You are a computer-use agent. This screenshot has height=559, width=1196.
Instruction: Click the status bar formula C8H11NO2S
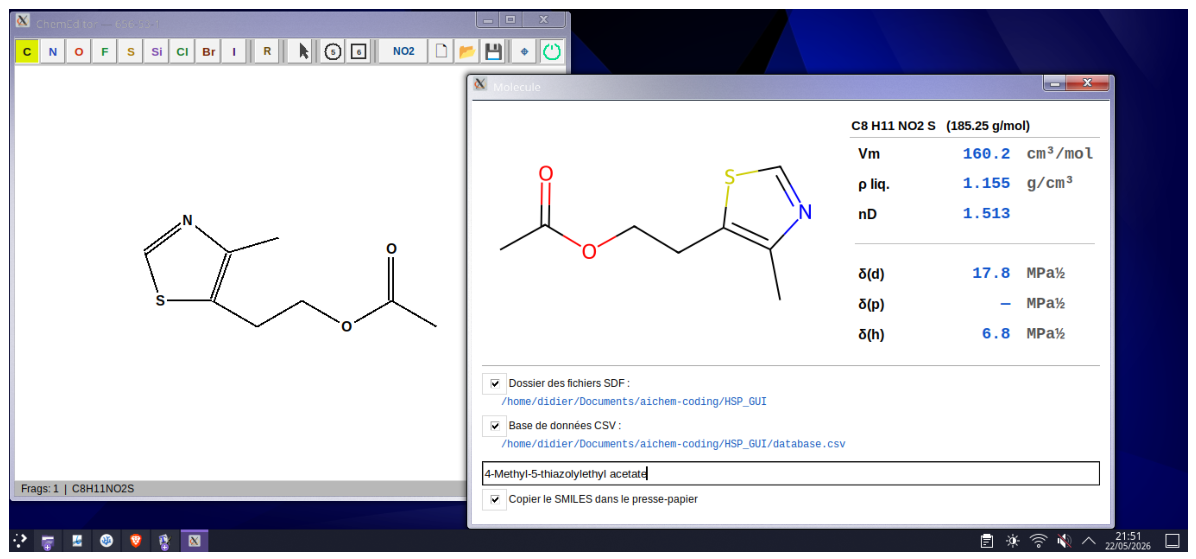104,488
